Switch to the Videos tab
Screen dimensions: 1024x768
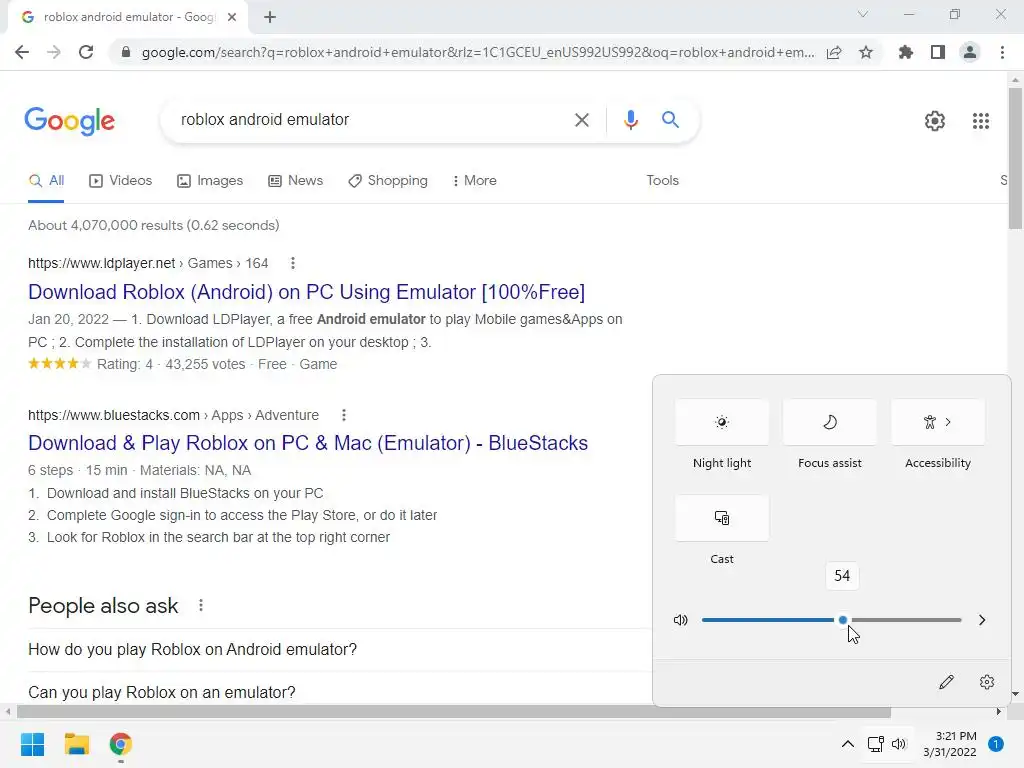[120, 181]
